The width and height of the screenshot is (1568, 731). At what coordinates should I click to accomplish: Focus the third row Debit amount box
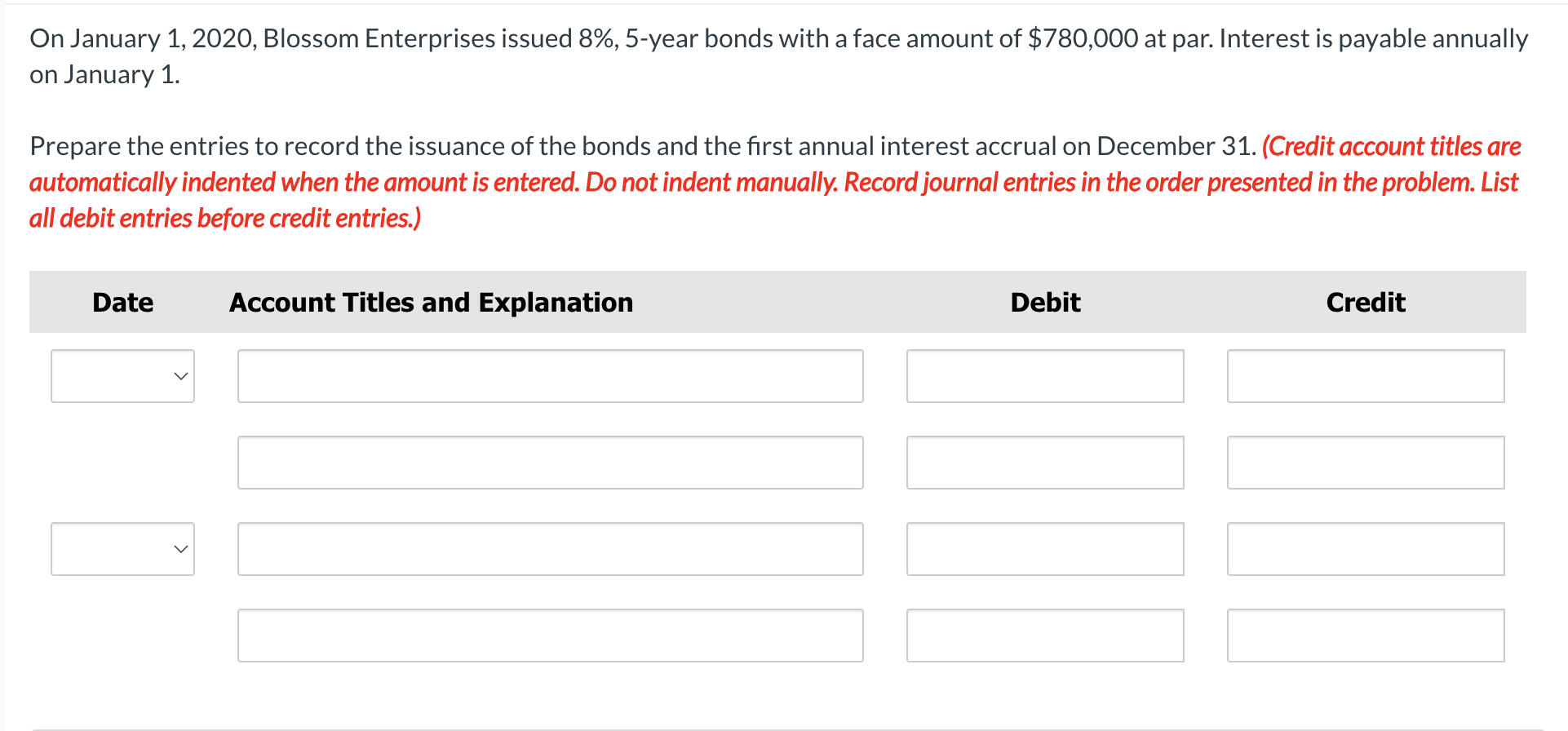point(1044,549)
